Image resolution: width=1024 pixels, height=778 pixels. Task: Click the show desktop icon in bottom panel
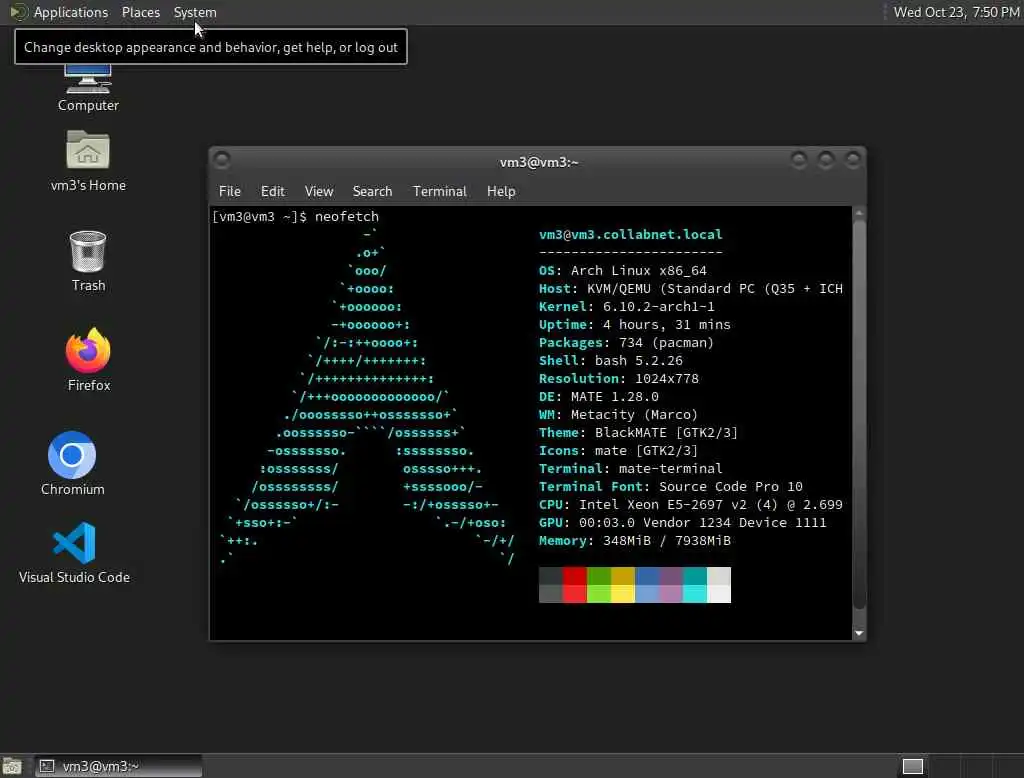point(12,766)
